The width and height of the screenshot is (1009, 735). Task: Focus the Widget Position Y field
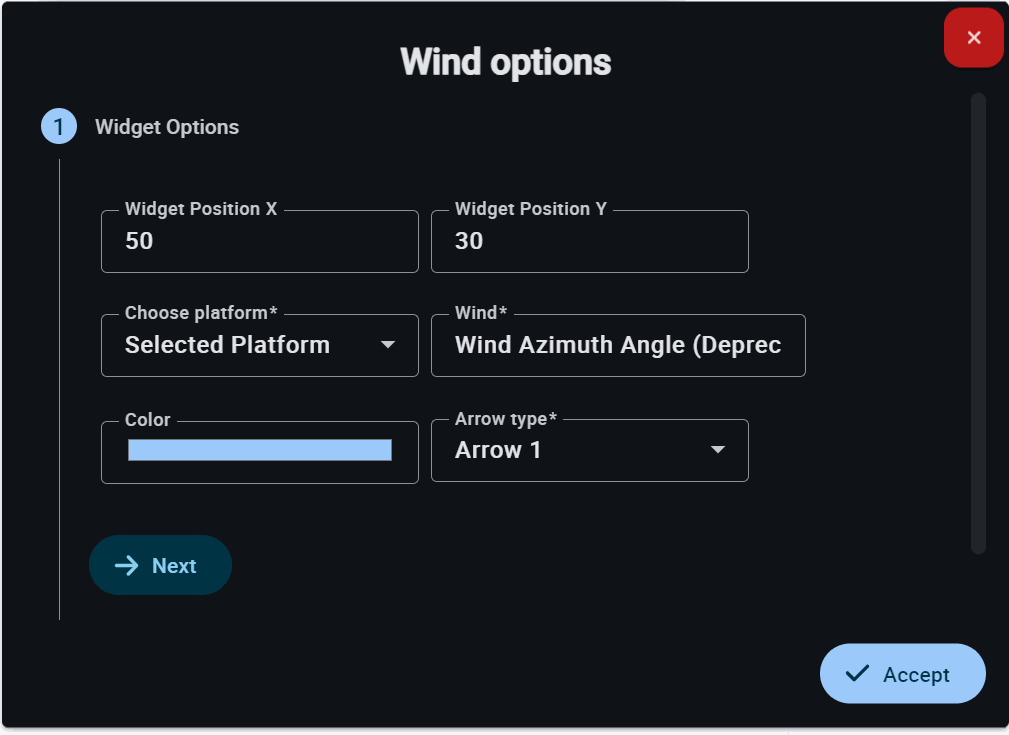589,242
